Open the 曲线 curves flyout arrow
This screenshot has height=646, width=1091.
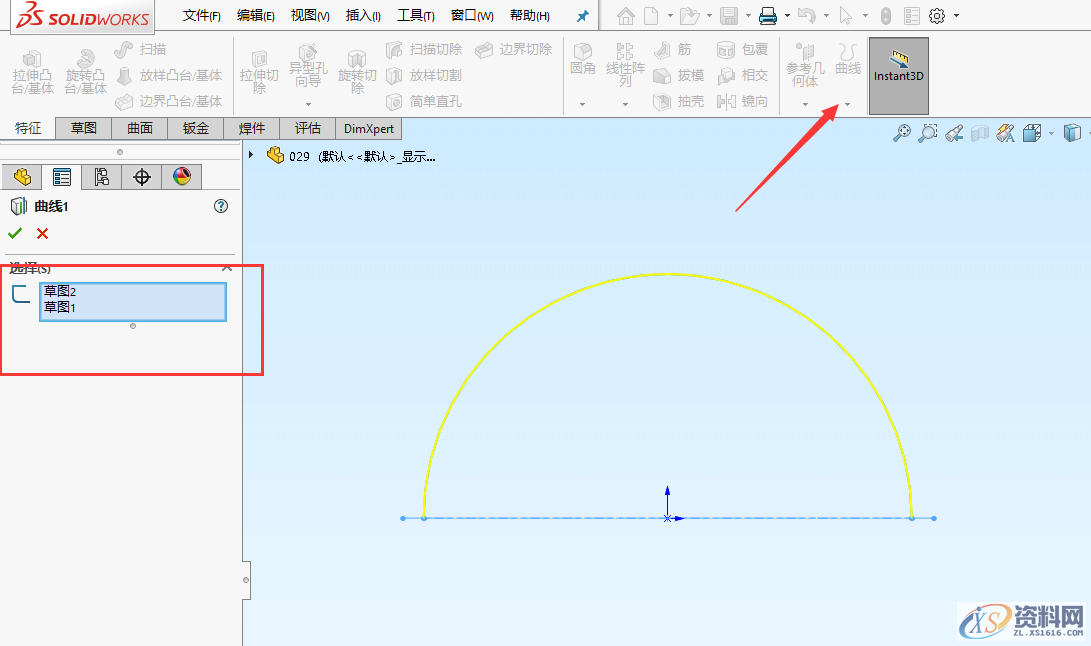click(847, 103)
